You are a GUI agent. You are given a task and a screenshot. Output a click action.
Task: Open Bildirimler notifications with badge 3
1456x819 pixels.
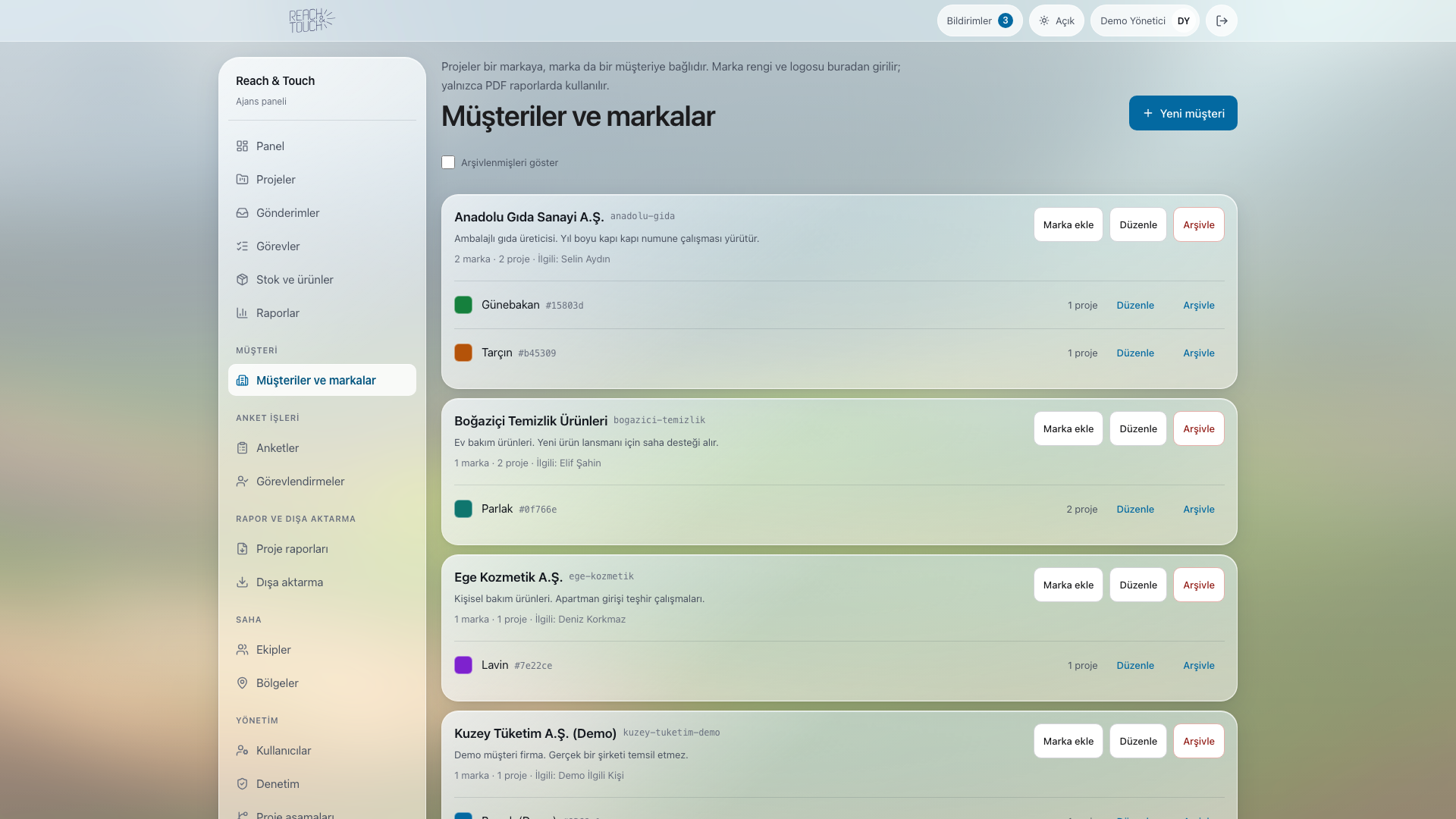point(979,20)
